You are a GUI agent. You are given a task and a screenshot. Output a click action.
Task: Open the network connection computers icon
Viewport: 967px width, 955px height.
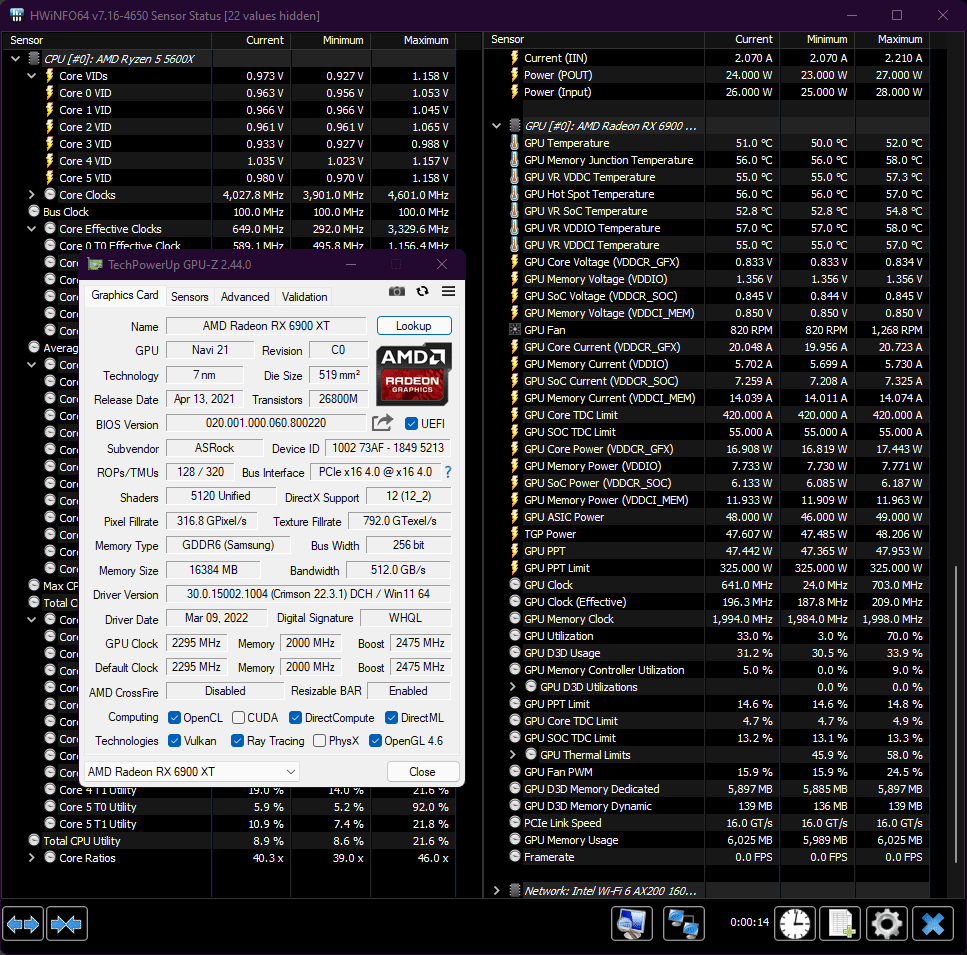(683, 924)
